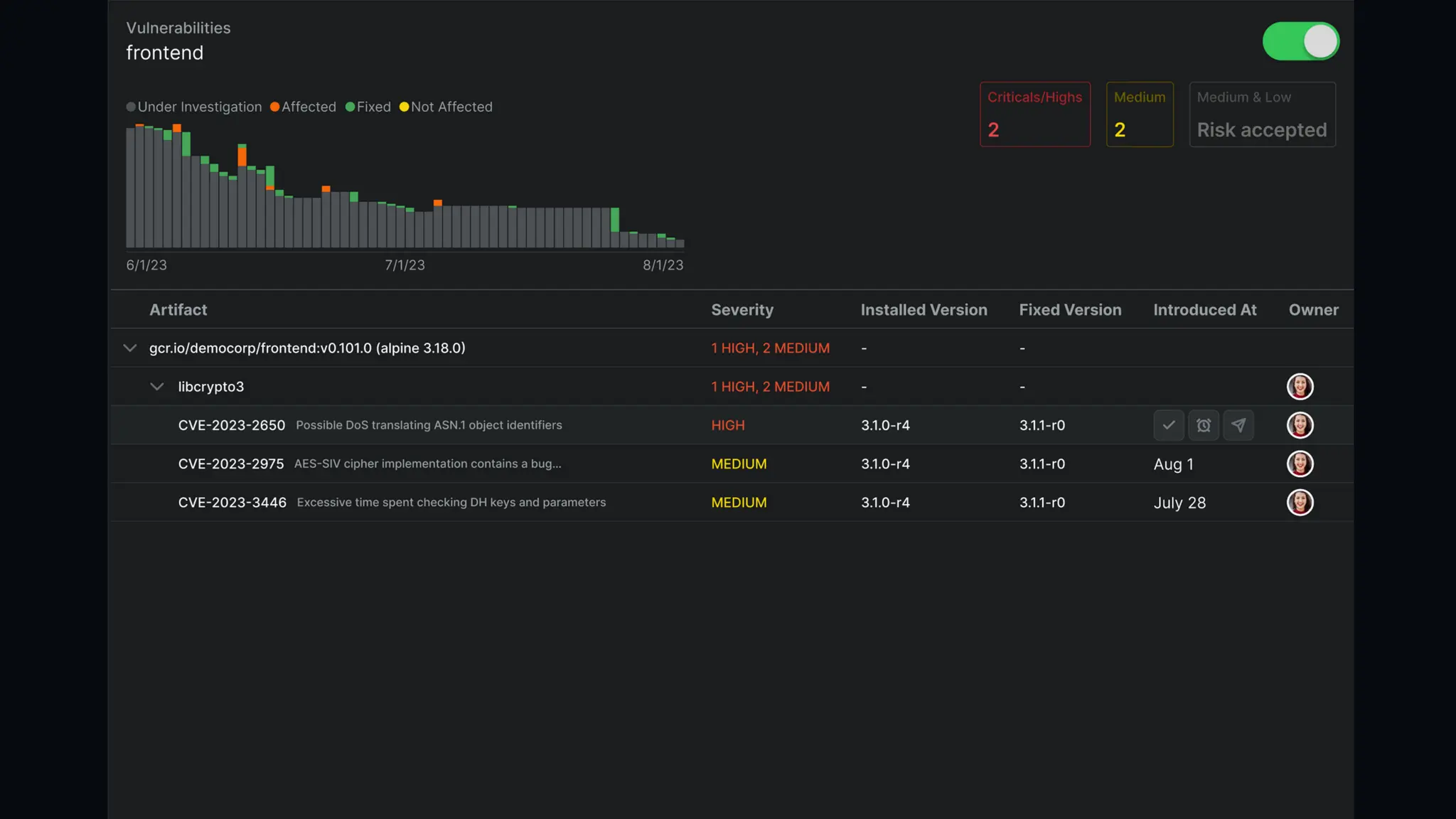Screen dimensions: 1456x819
Task: Toggle the Under Investigation legend item
Action: [x=193, y=107]
